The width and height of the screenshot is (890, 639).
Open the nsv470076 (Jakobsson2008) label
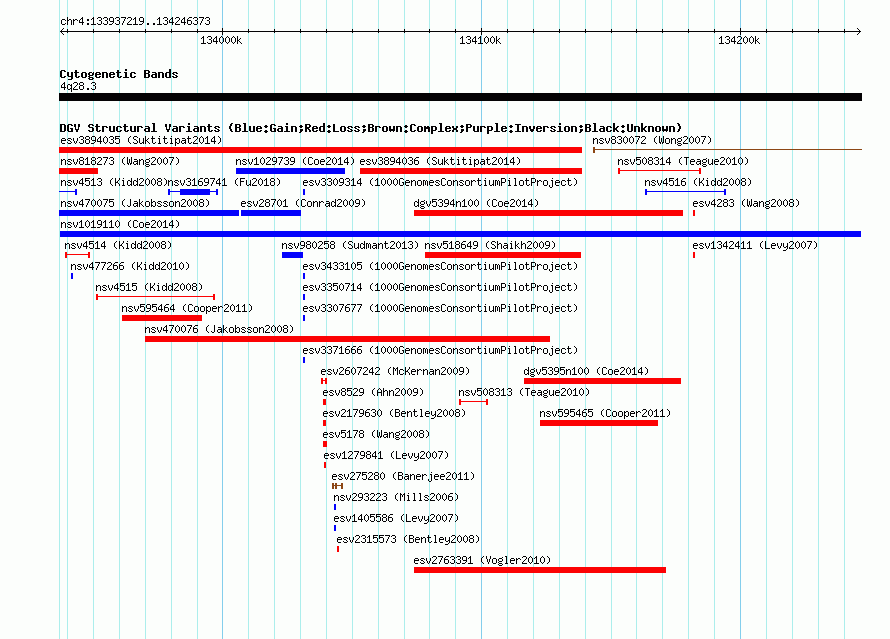pos(219,329)
